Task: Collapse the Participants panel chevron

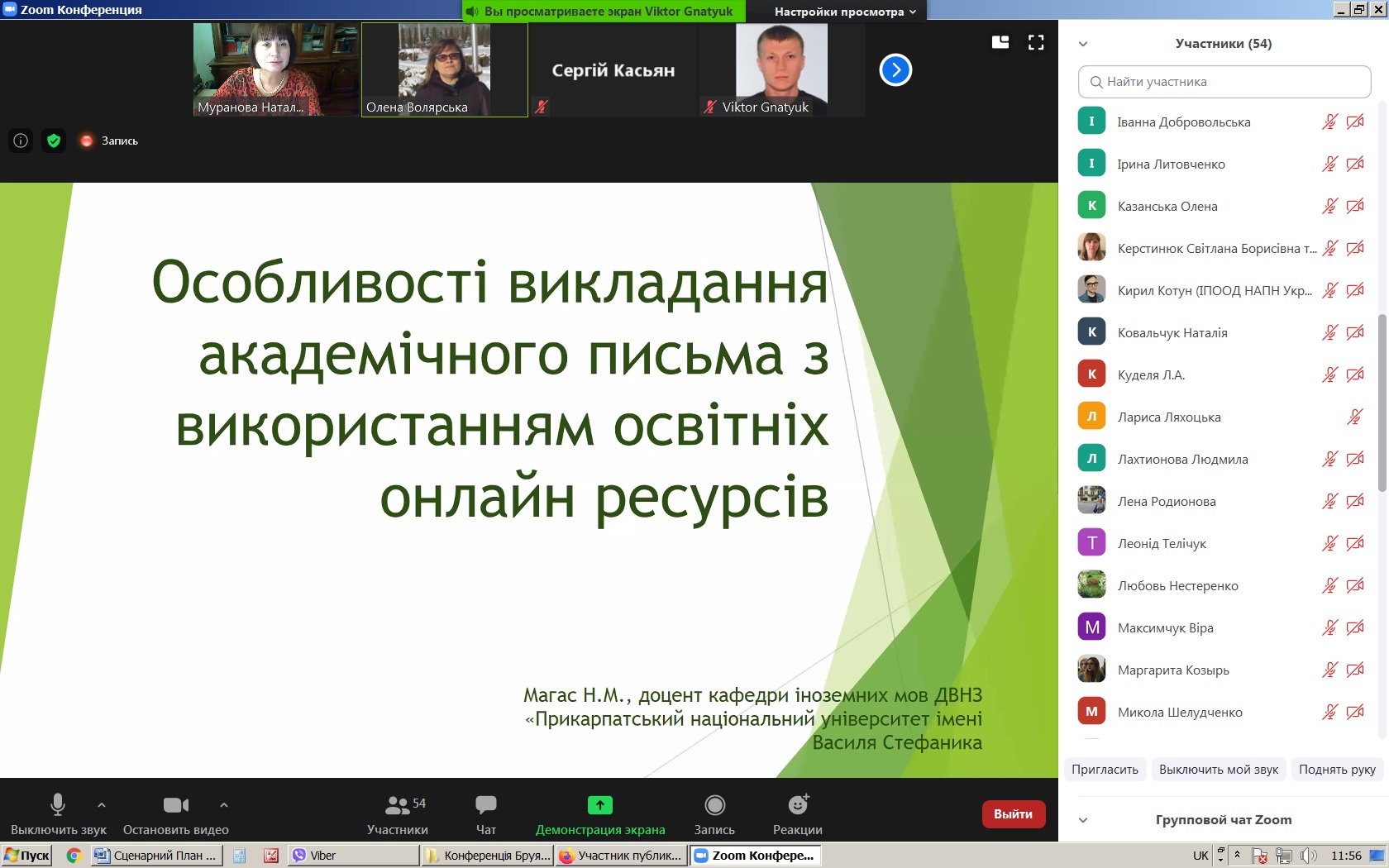Action: pos(1083,44)
